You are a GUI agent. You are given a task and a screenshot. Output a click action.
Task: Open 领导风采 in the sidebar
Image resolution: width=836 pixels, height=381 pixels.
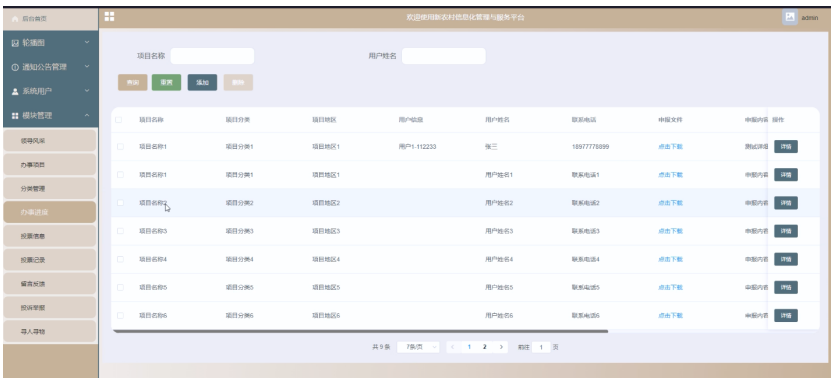click(x=50, y=141)
